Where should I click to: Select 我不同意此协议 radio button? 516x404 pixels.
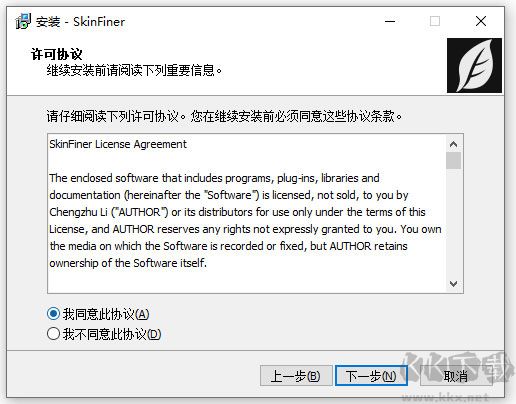coord(53,334)
